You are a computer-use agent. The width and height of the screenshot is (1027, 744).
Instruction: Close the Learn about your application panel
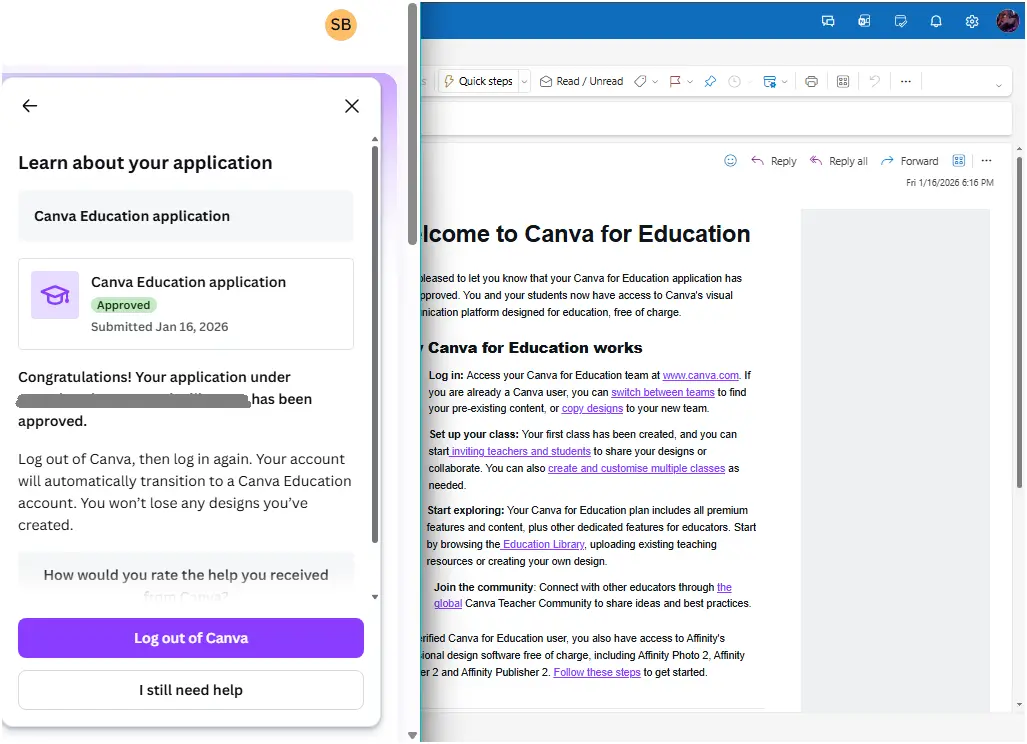(352, 106)
